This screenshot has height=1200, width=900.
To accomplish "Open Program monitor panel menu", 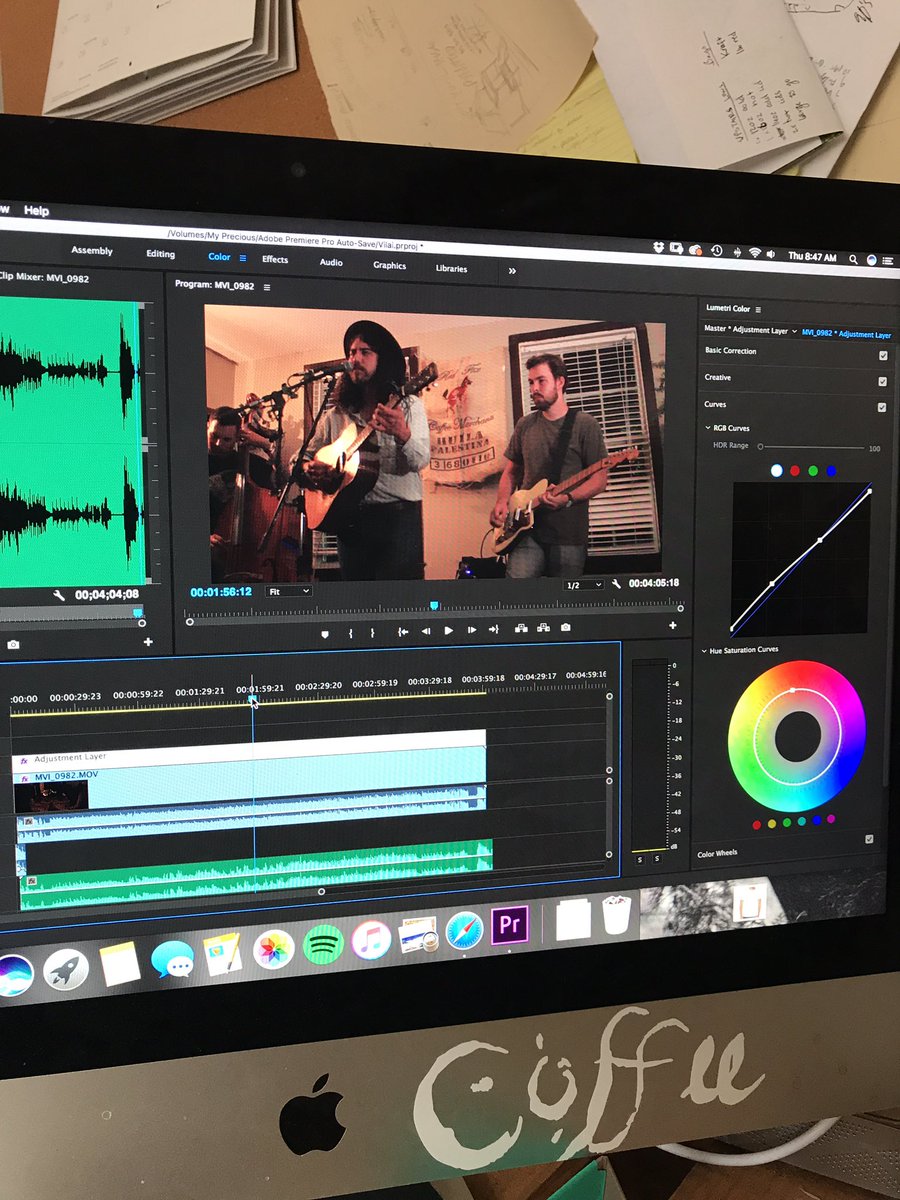I will pyautogui.click(x=266, y=286).
